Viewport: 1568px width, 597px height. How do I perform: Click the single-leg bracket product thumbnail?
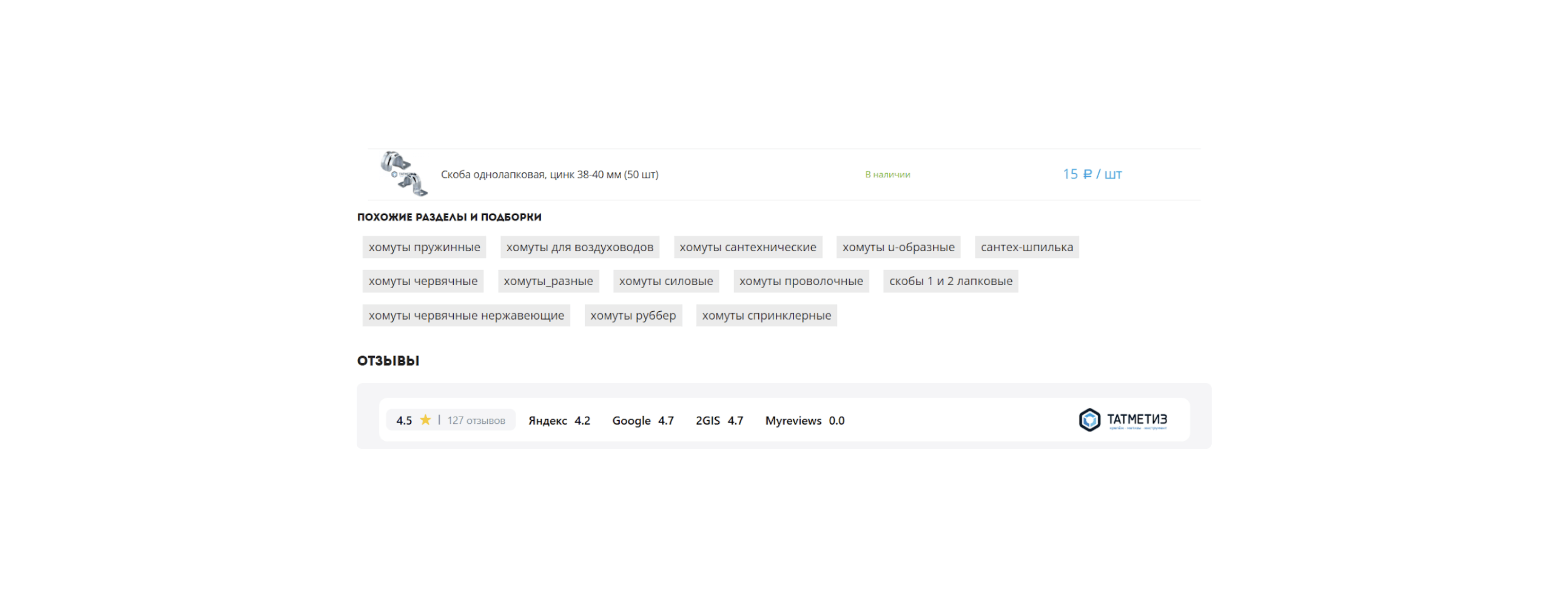(x=404, y=174)
